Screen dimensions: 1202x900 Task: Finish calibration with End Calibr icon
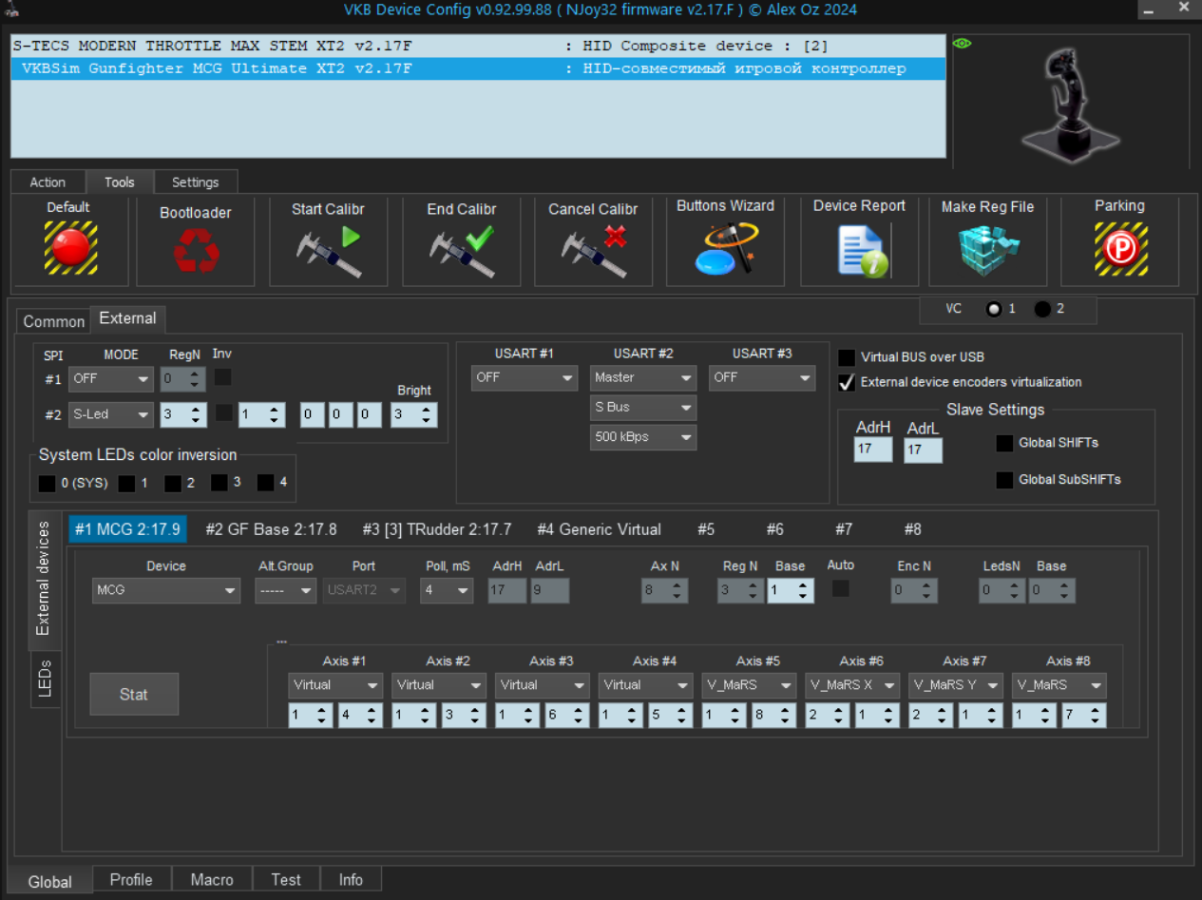(461, 250)
